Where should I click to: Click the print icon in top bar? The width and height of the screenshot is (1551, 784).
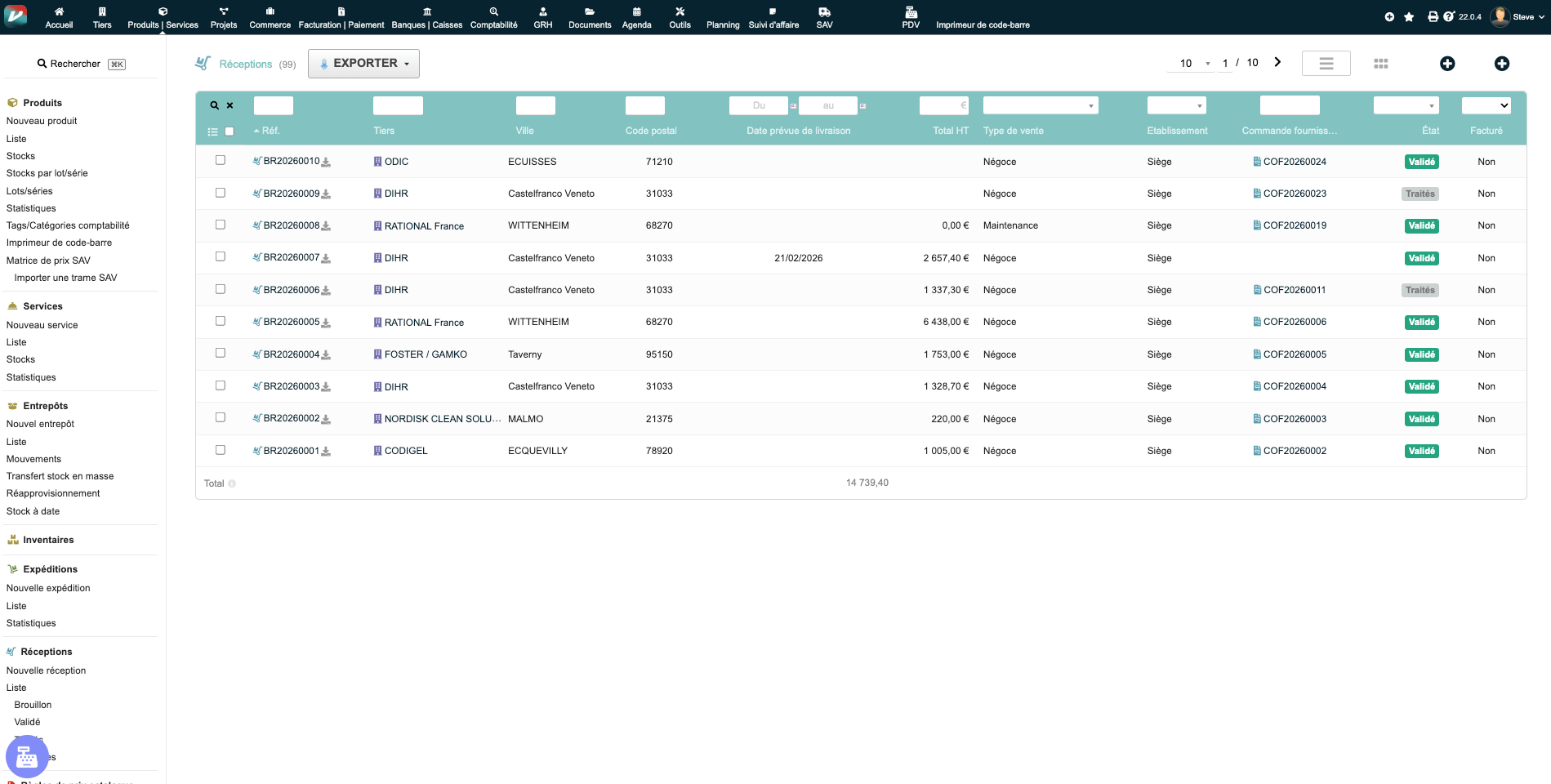1433,16
